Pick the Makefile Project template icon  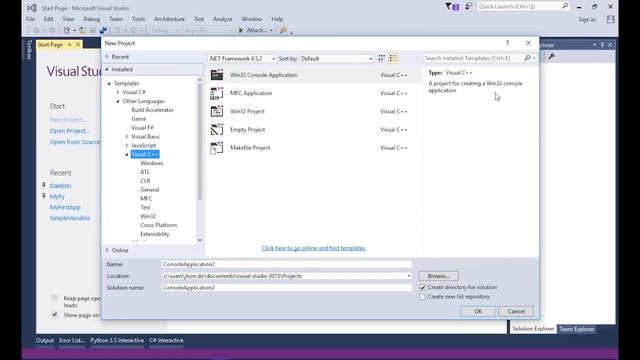[x=217, y=148]
